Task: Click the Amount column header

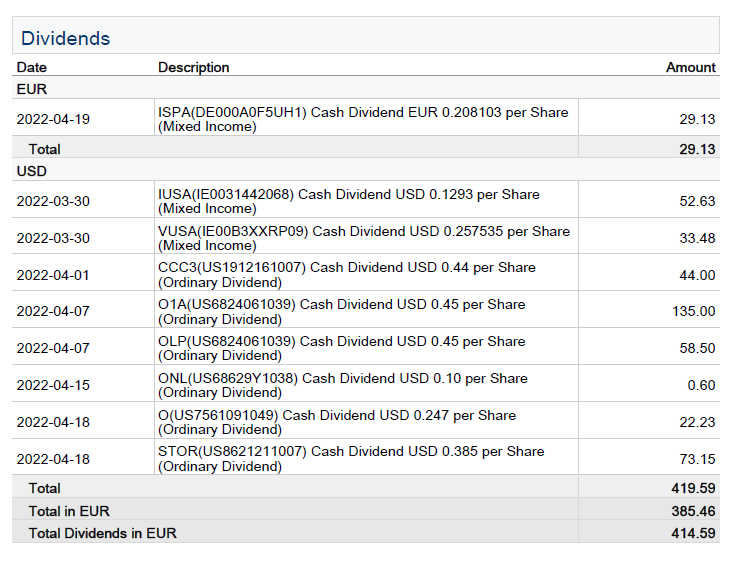Action: tap(690, 67)
